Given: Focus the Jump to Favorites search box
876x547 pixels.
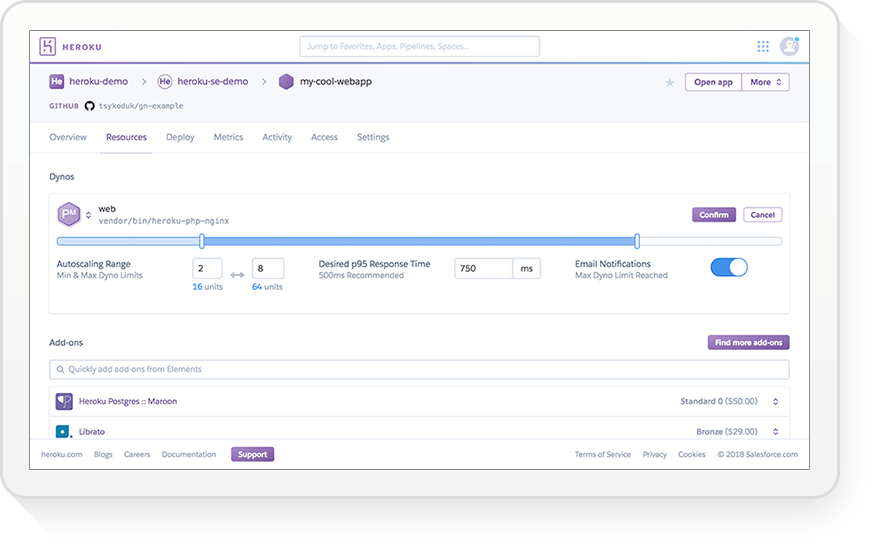Looking at the screenshot, I should (420, 46).
